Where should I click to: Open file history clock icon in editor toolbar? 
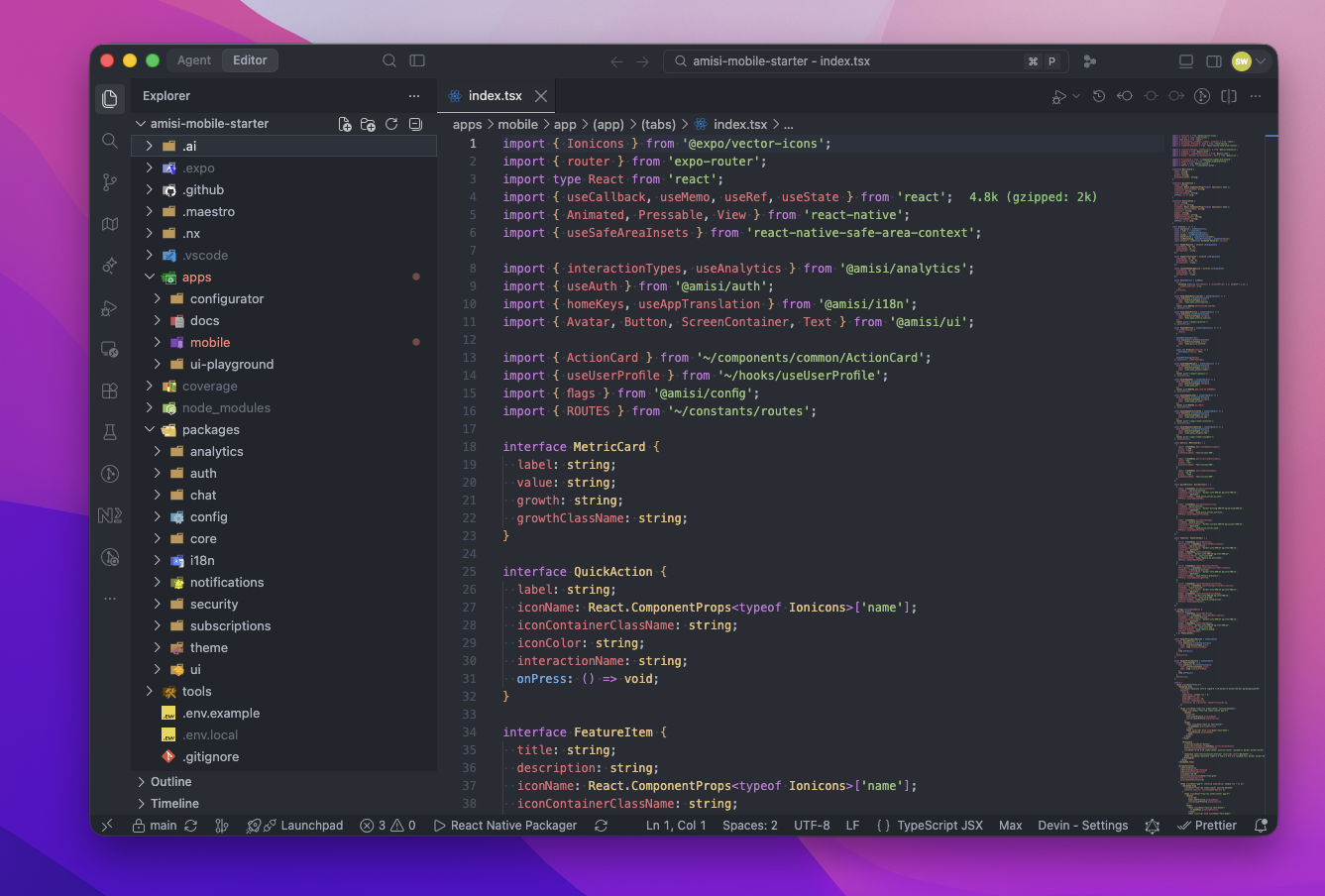(x=1099, y=96)
